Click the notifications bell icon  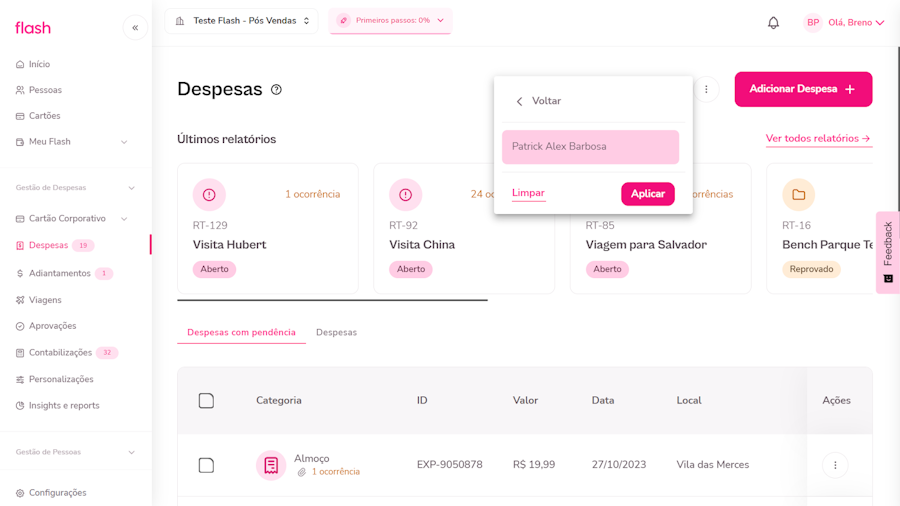pos(773,22)
